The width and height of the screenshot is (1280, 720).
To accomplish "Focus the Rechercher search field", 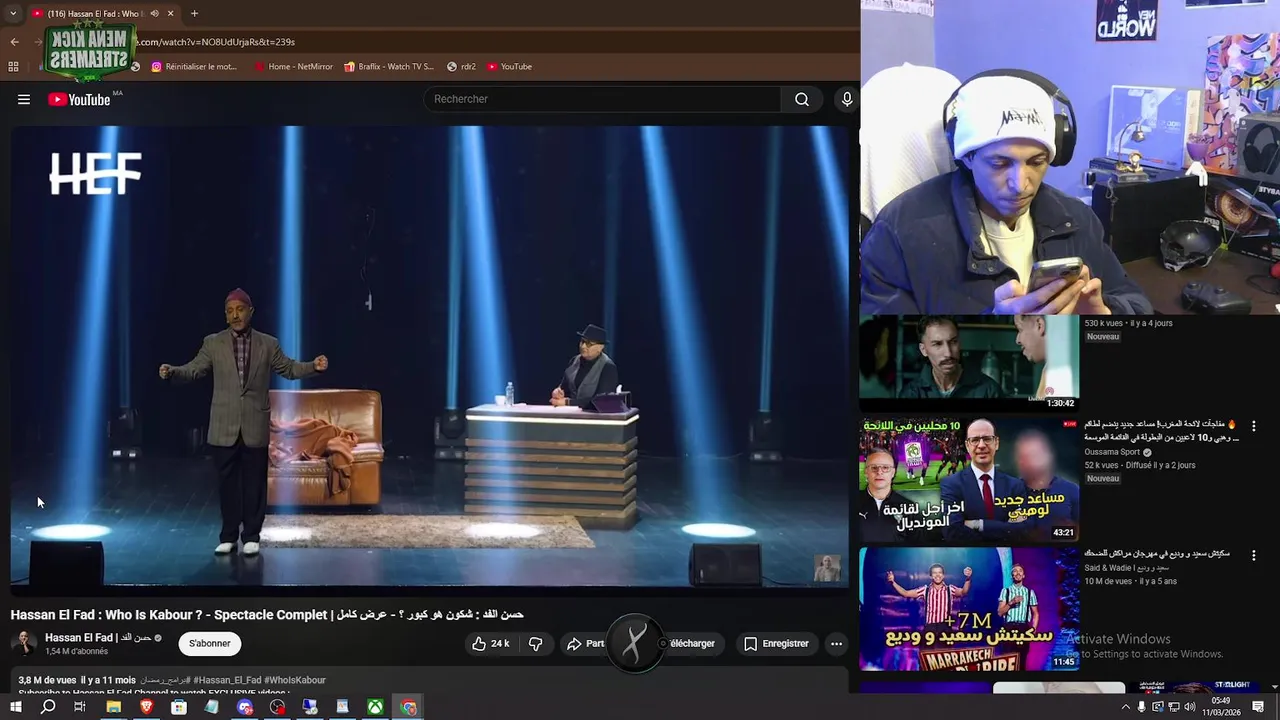I will 603,99.
